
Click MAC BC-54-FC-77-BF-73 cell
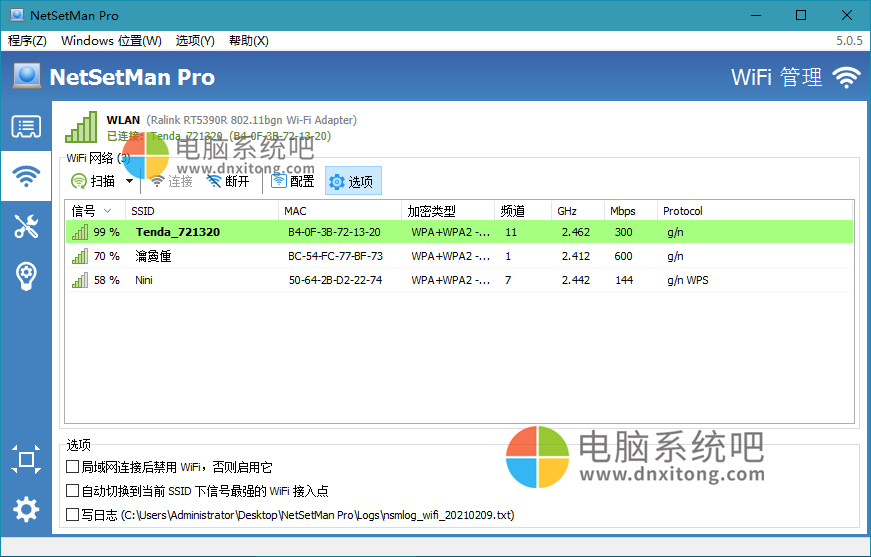(336, 256)
